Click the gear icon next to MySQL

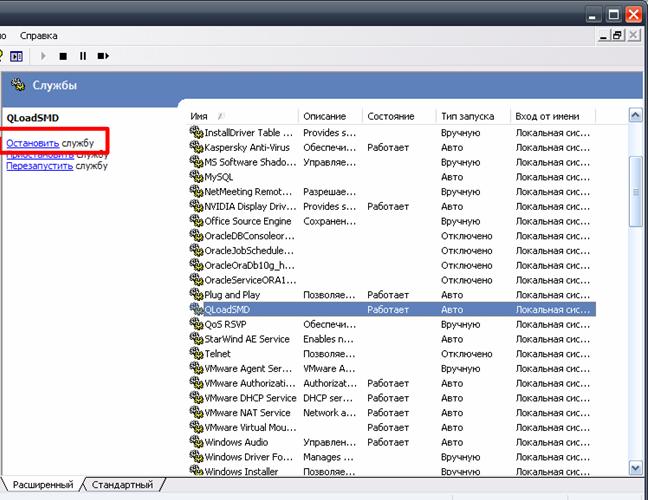(196, 177)
